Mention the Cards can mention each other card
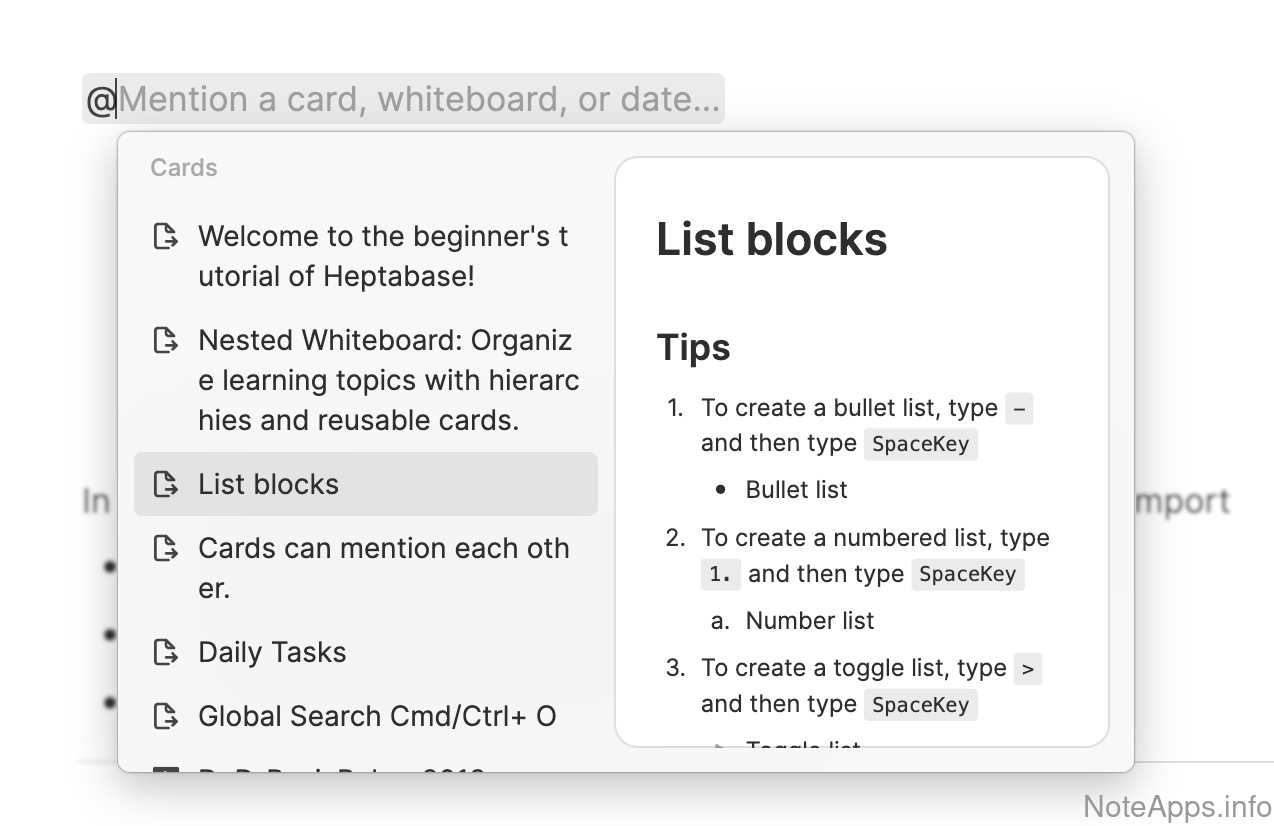This screenshot has width=1274, height=826. pos(383,568)
